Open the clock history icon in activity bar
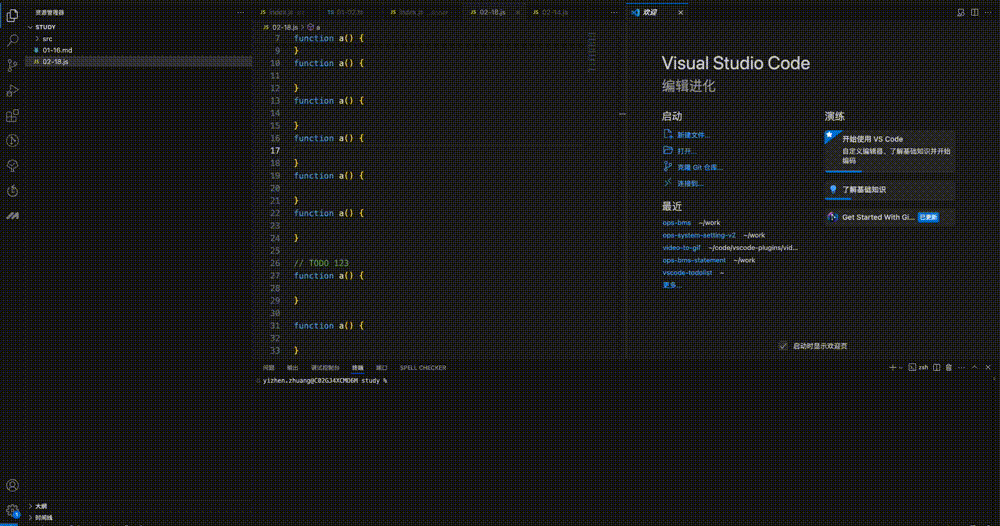This screenshot has width=1000, height=526. pyautogui.click(x=12, y=141)
